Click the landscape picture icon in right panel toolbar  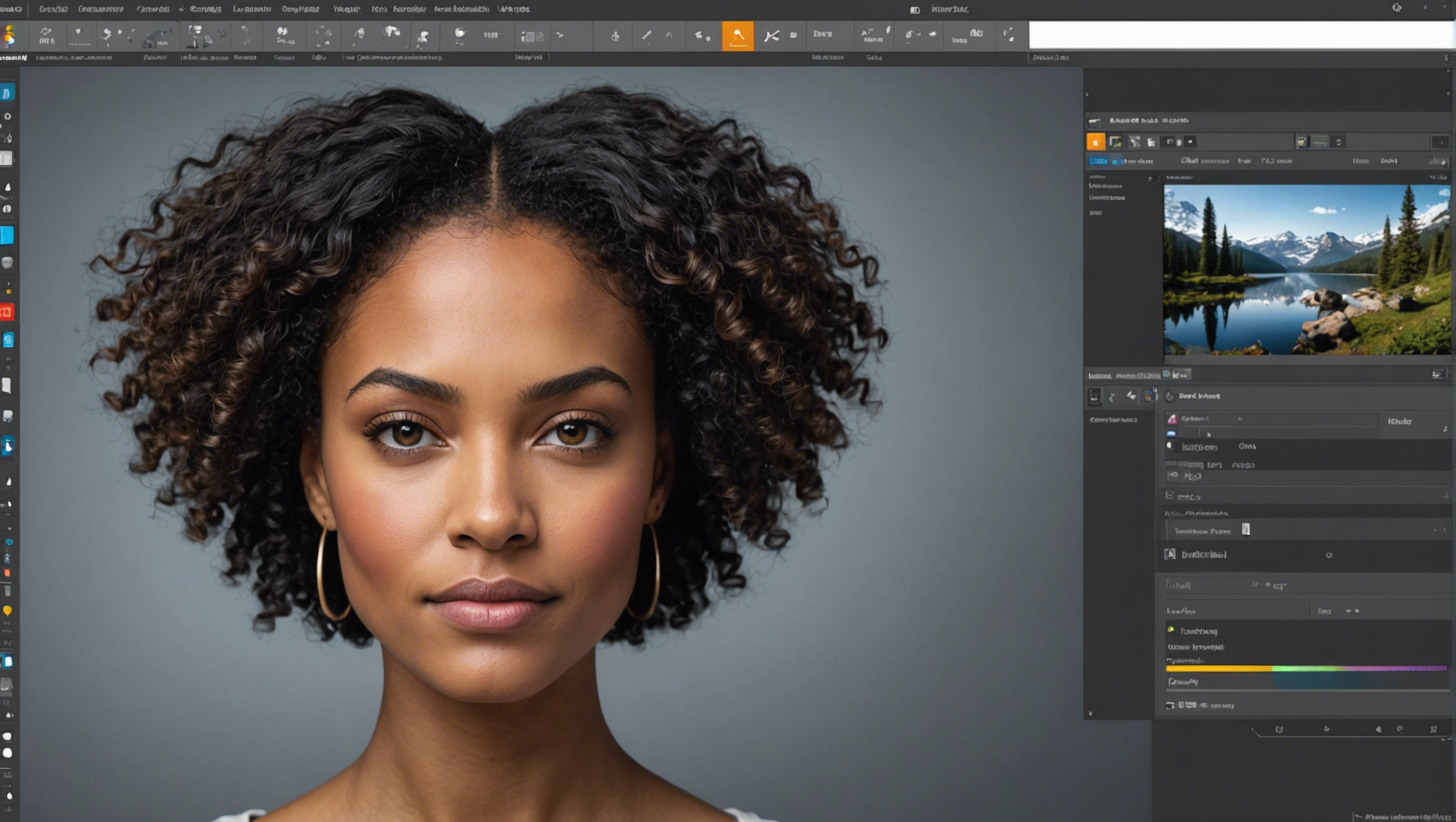click(x=1116, y=142)
